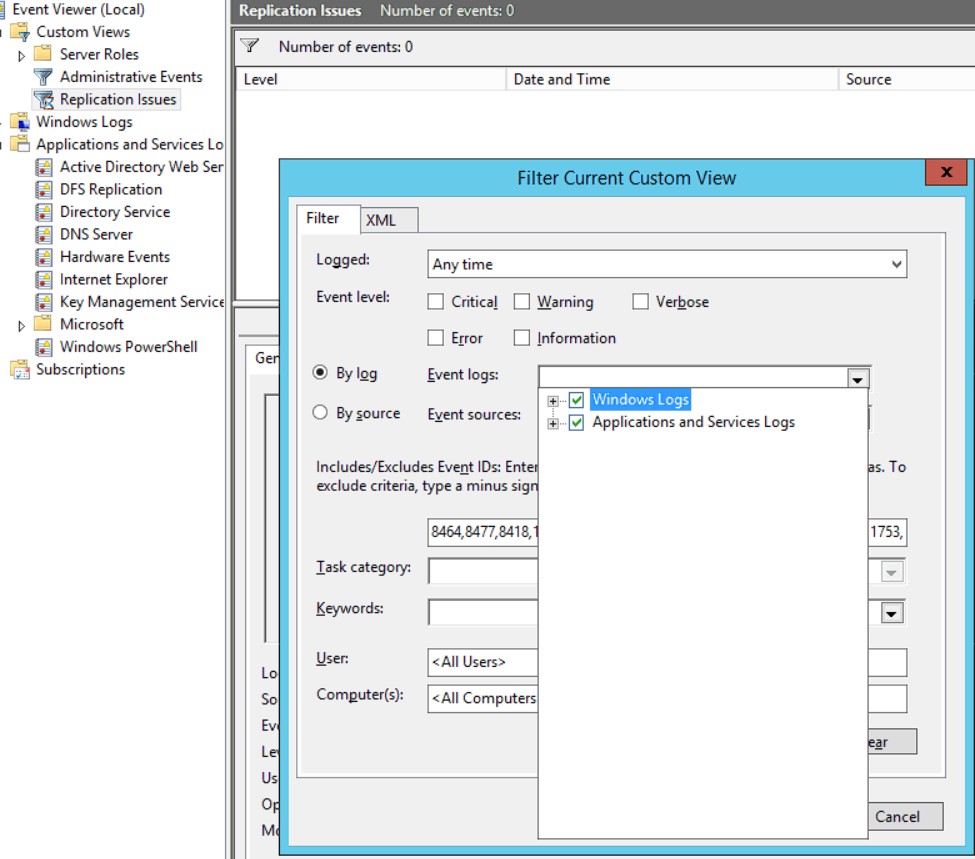Click the Windows PowerShell log icon
Viewport: 975px width, 859px height.
coord(44,347)
